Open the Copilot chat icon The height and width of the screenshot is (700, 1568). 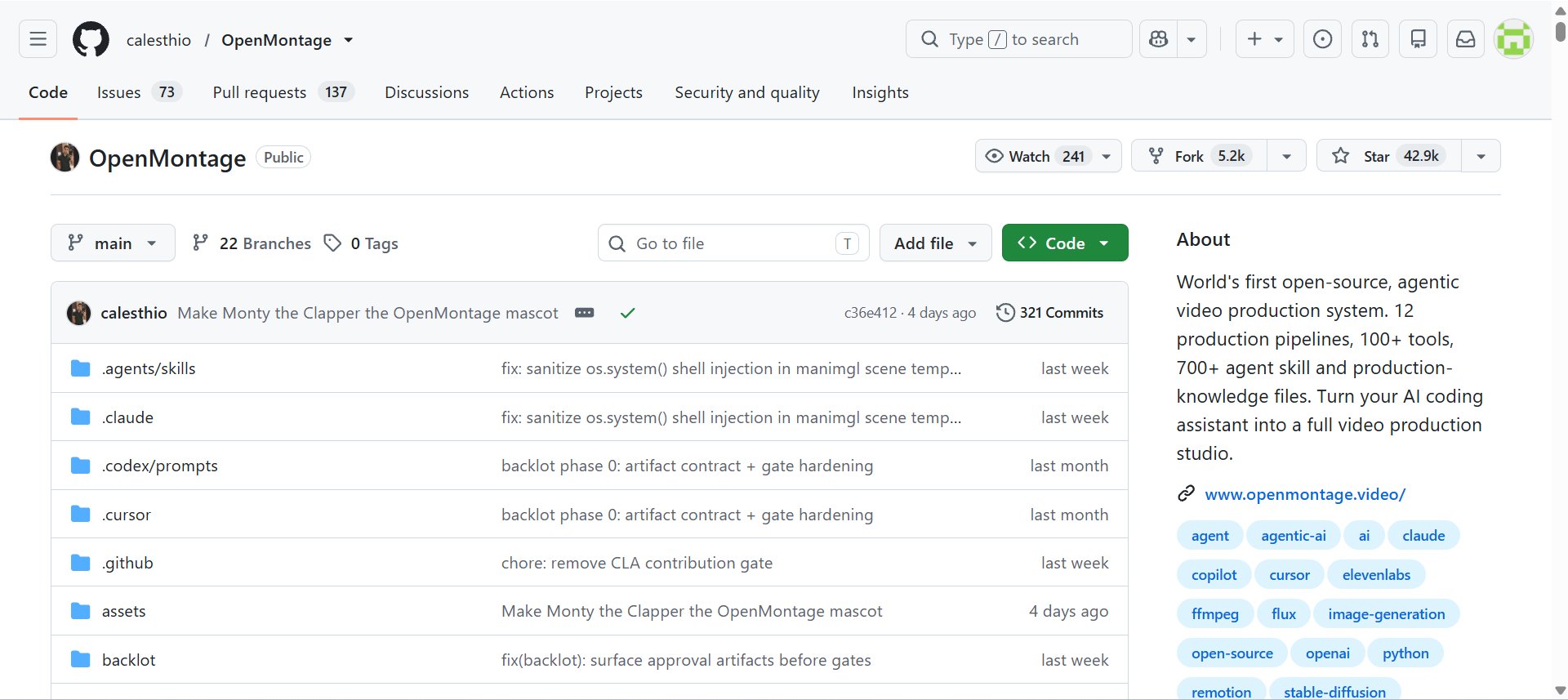1158,39
